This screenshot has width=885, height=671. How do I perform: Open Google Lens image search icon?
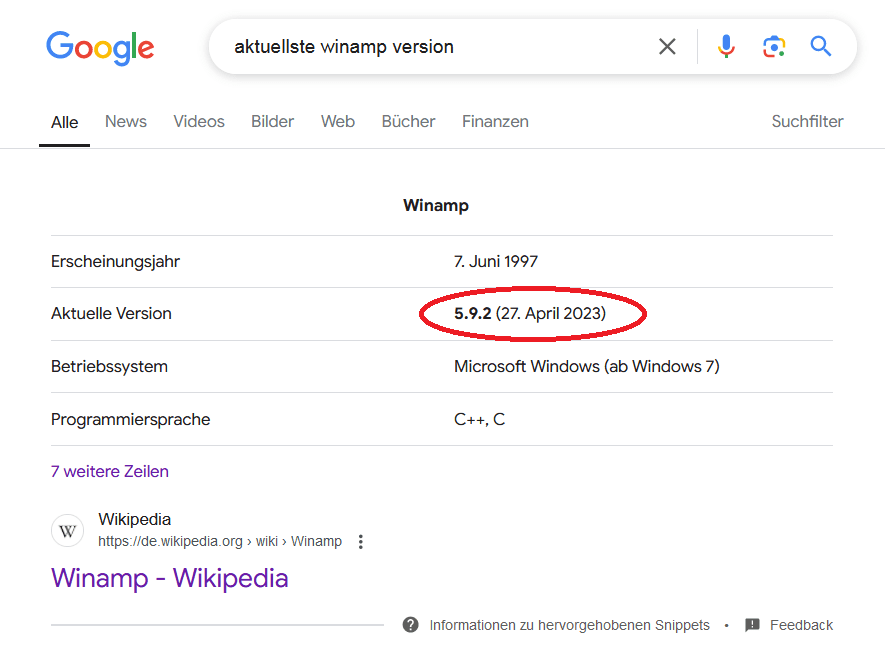tap(773, 46)
